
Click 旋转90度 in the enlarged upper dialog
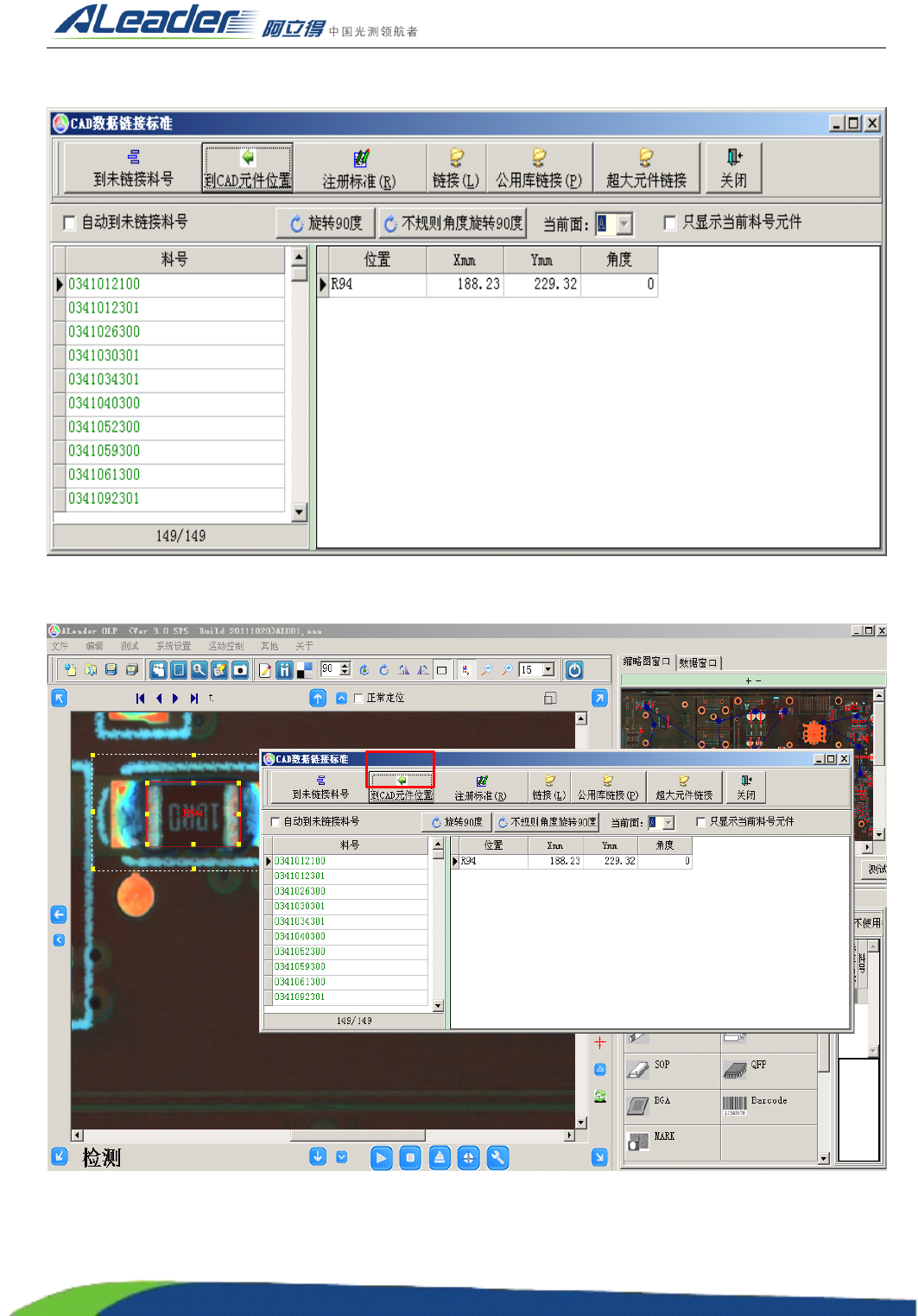click(326, 224)
